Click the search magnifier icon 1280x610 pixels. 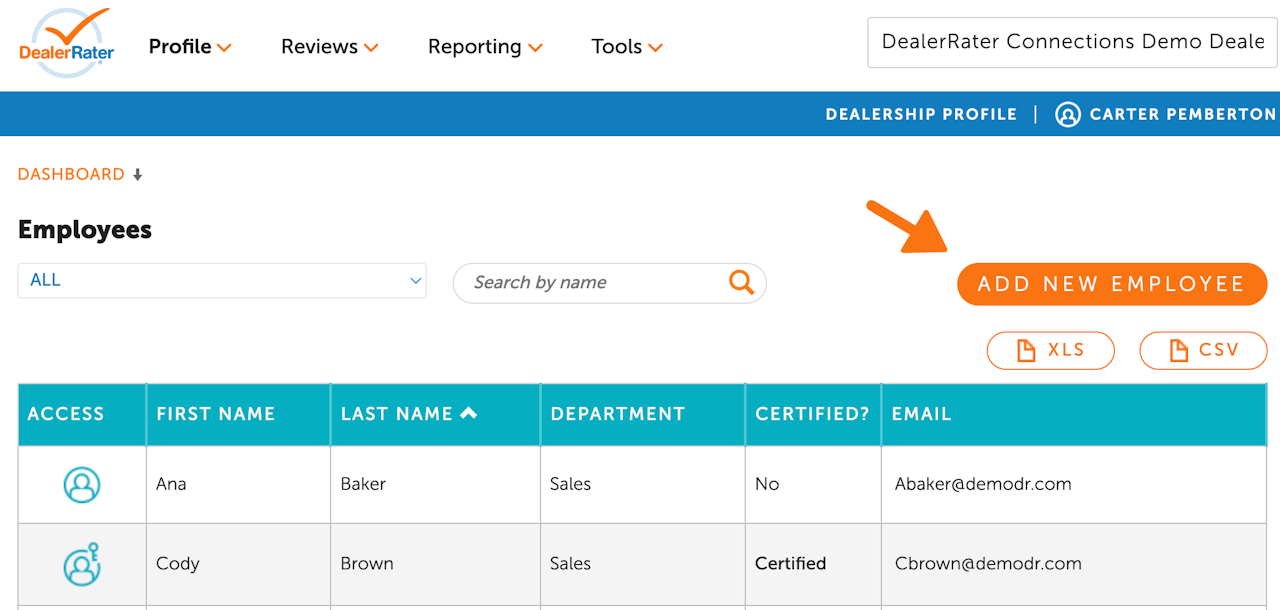click(x=741, y=282)
